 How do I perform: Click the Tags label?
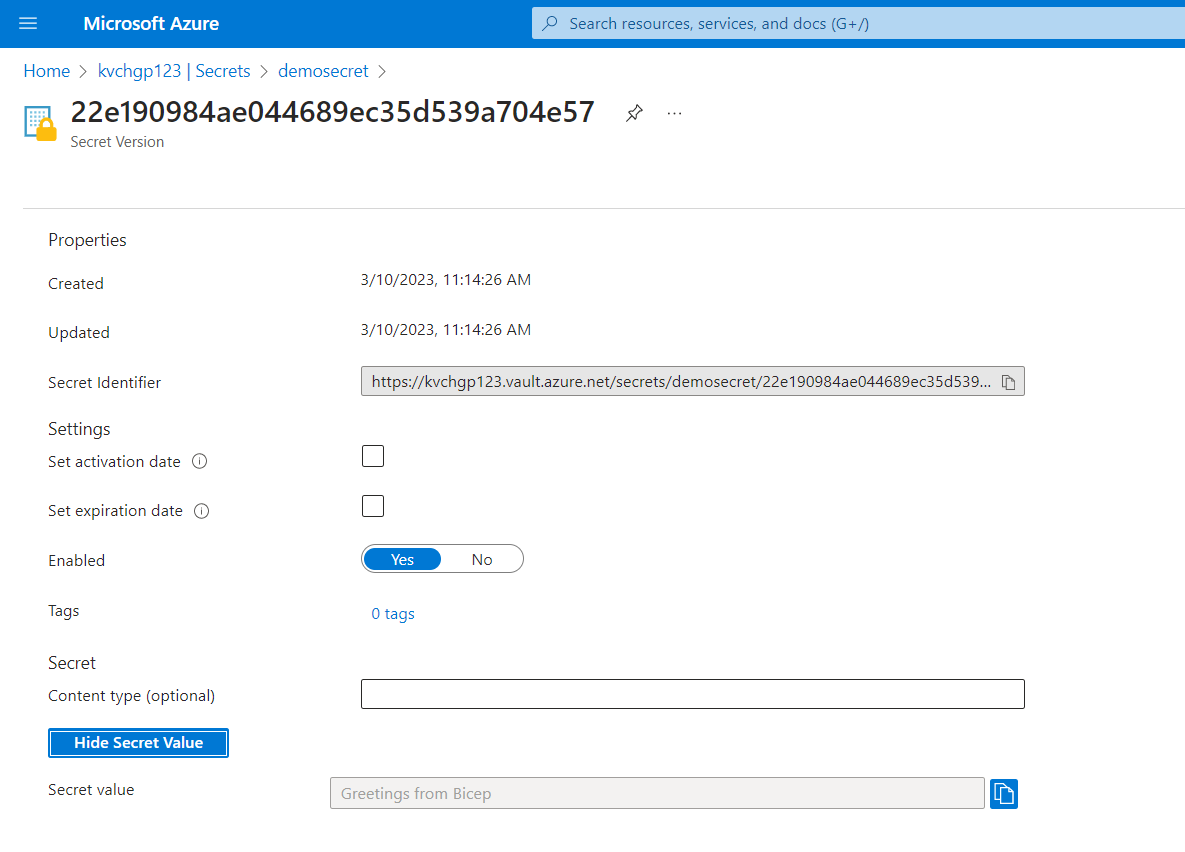pyautogui.click(x=63, y=611)
